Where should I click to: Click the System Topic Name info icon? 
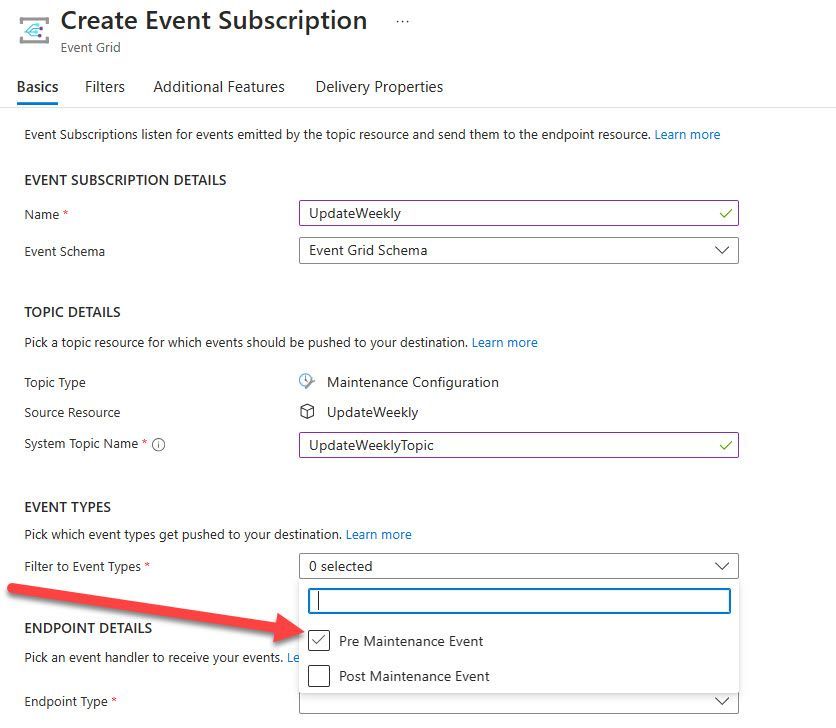pyautogui.click(x=158, y=445)
